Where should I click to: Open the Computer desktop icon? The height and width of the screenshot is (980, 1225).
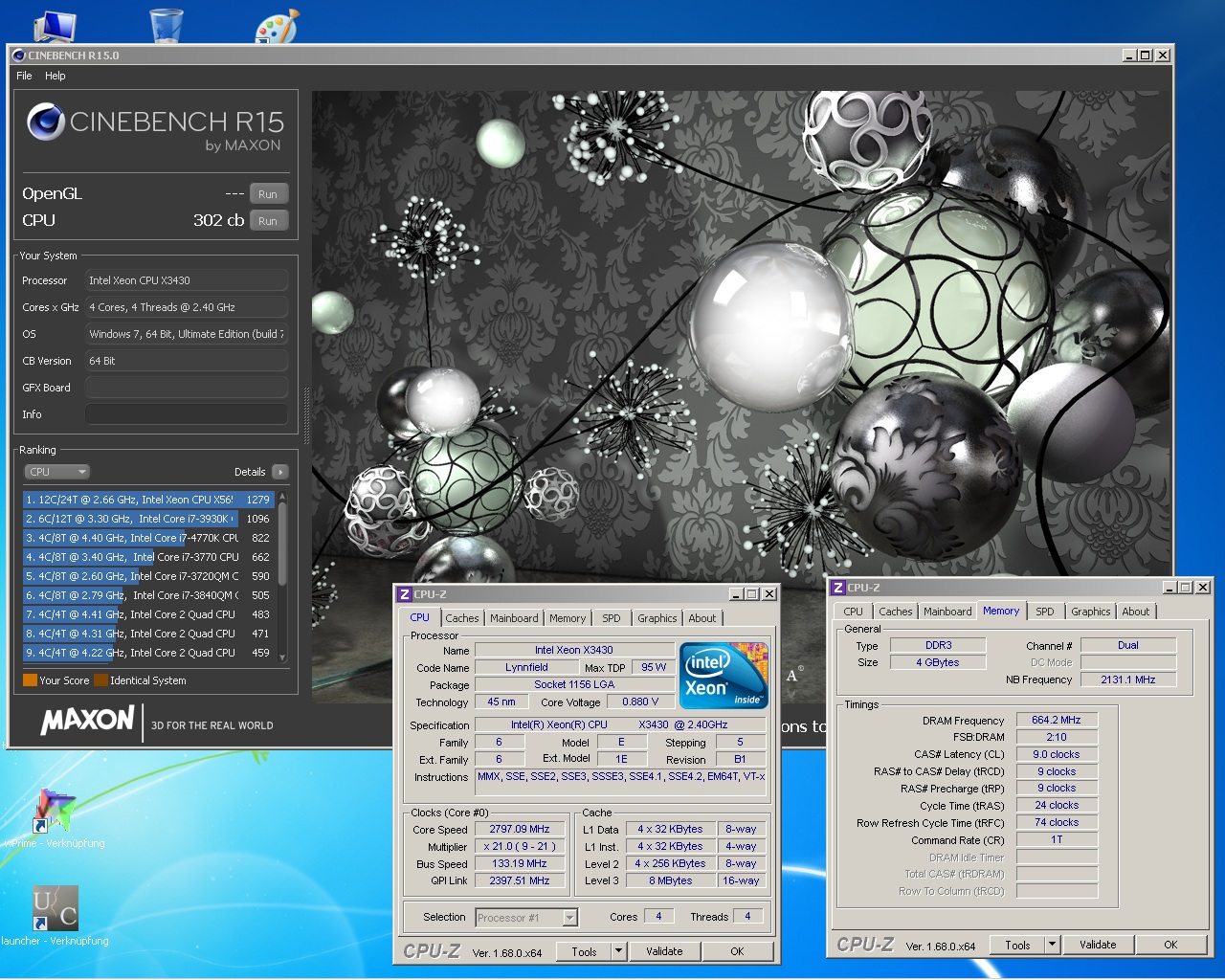click(x=54, y=27)
